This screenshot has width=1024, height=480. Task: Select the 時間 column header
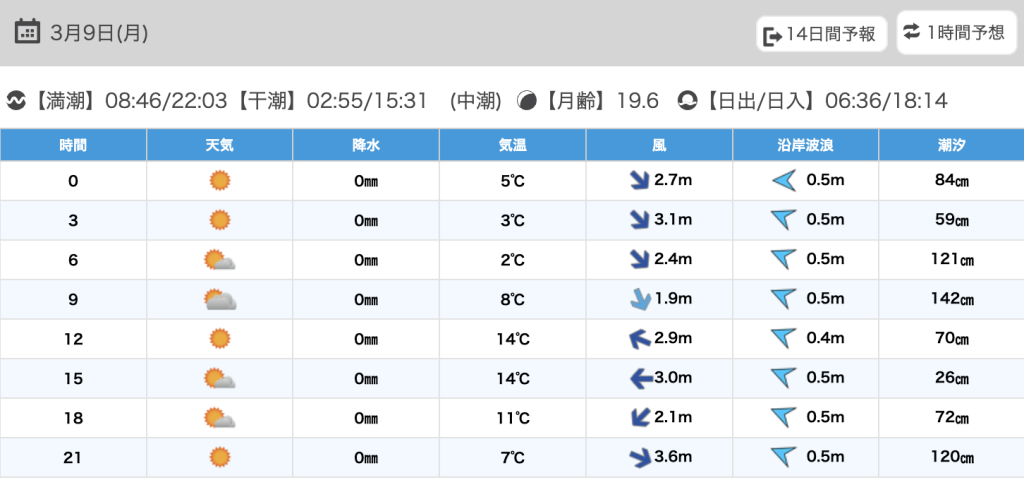(x=73, y=145)
